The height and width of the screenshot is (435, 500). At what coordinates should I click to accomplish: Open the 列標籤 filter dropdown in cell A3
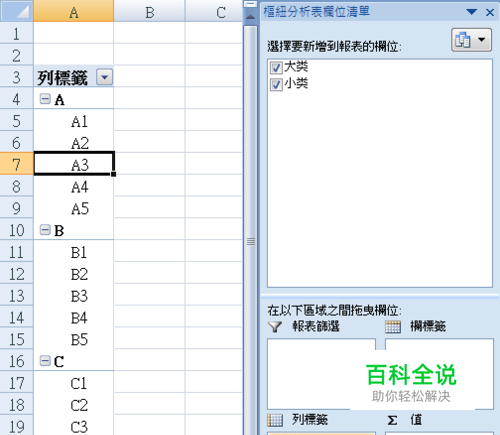pyautogui.click(x=105, y=77)
